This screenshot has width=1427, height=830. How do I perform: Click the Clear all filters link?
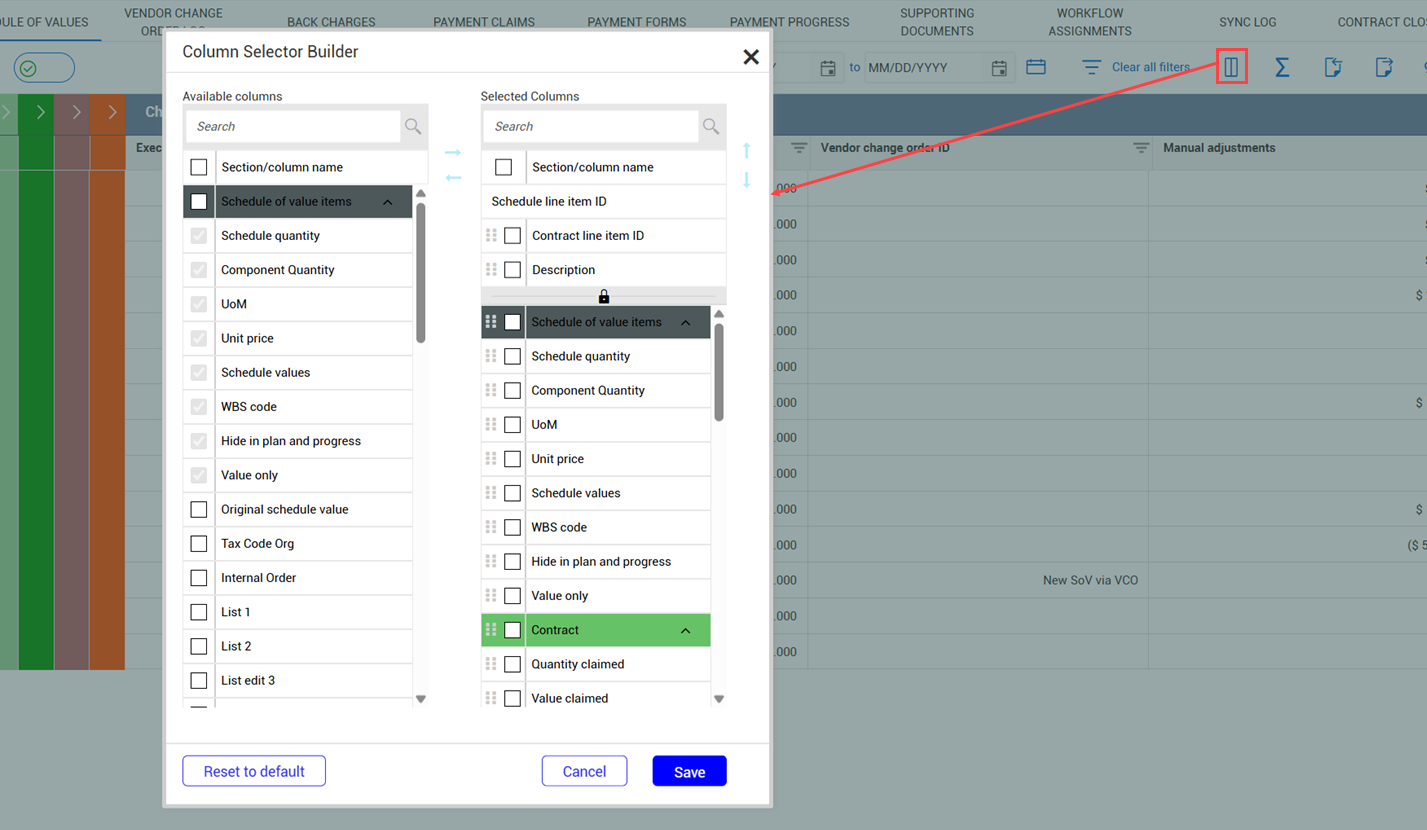[x=1151, y=67]
